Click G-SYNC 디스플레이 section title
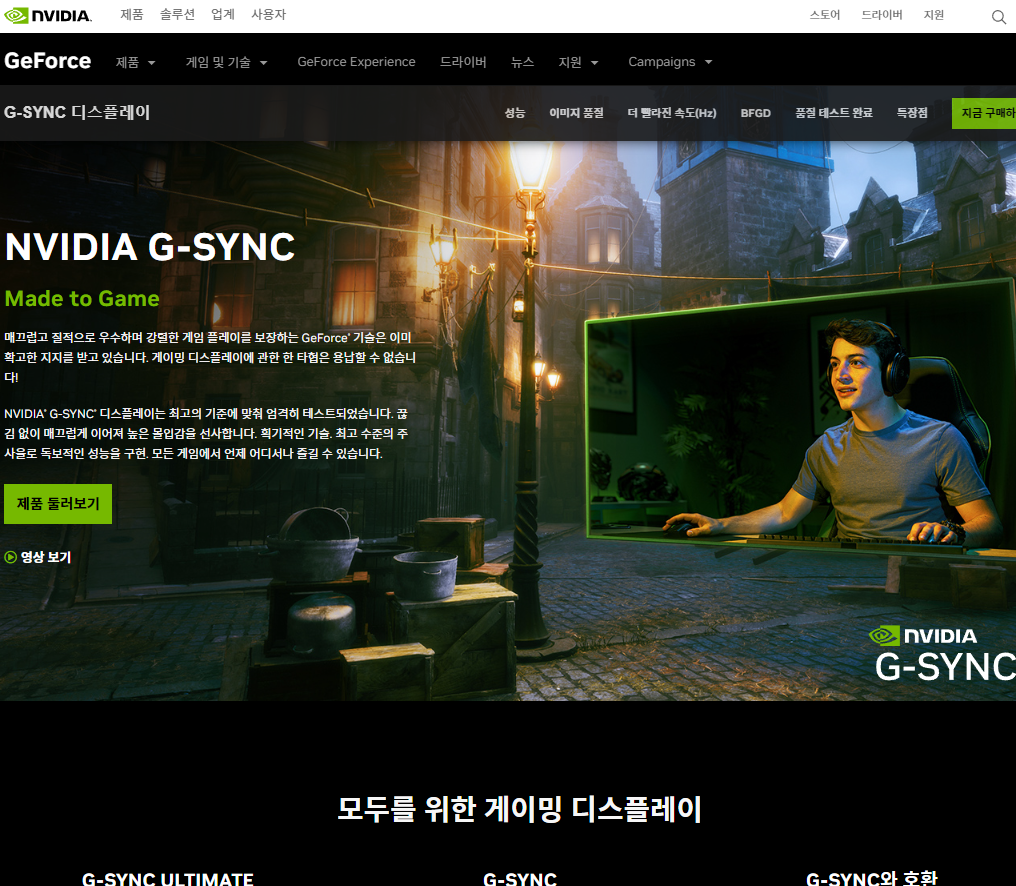1016x886 pixels. (x=77, y=112)
